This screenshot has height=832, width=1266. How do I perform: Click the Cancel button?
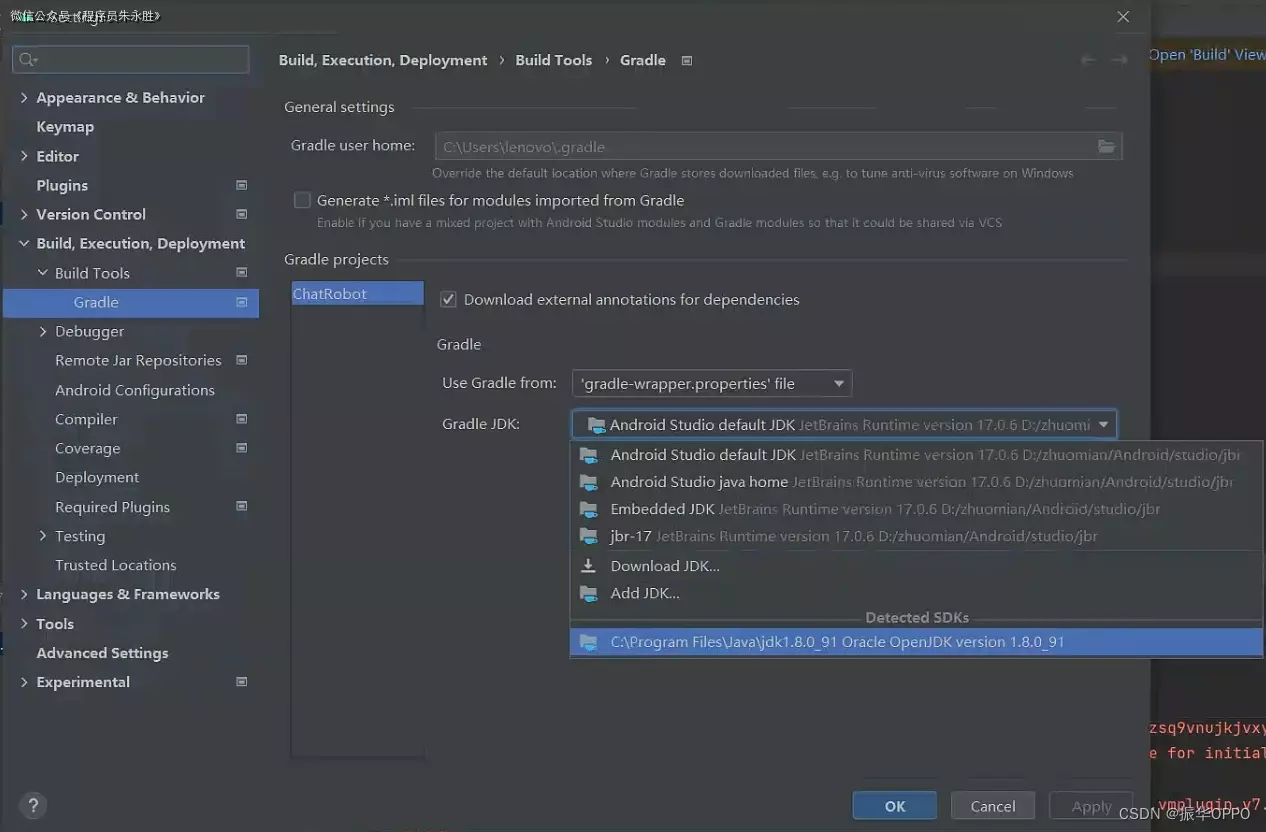tap(992, 806)
